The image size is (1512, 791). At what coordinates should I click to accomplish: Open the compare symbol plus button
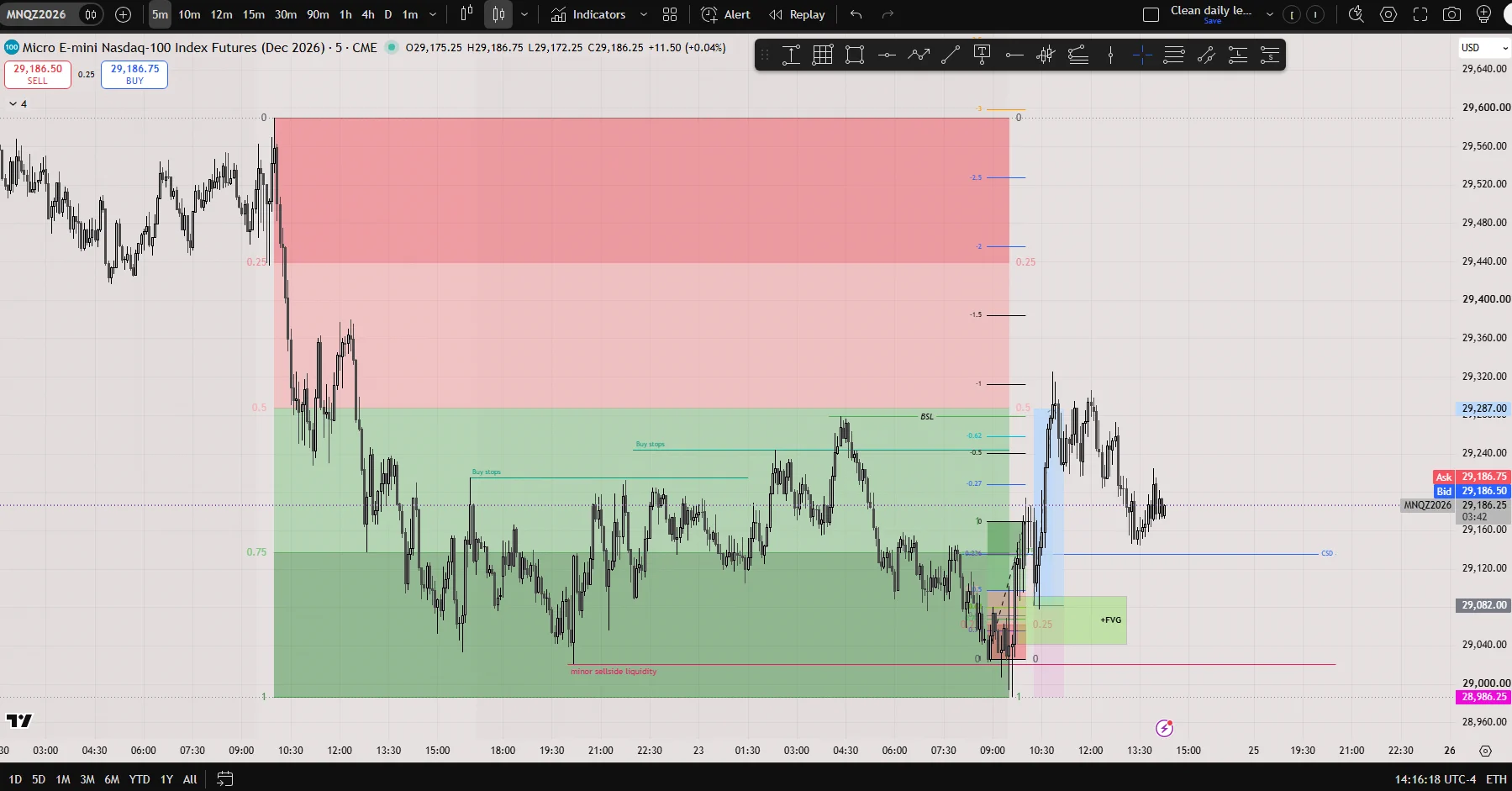coord(123,14)
